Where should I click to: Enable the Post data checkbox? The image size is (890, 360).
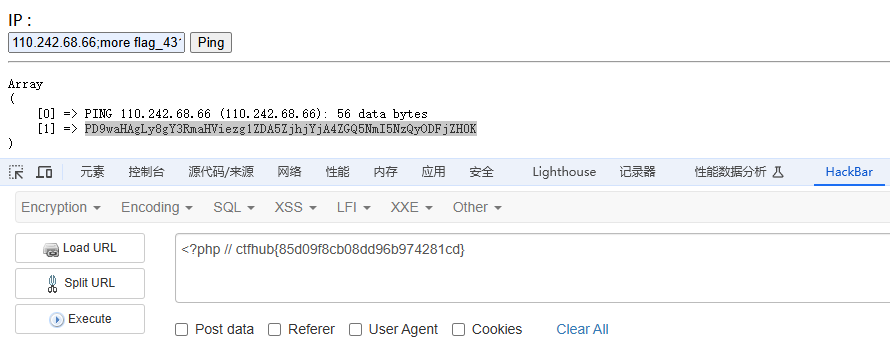click(182, 329)
